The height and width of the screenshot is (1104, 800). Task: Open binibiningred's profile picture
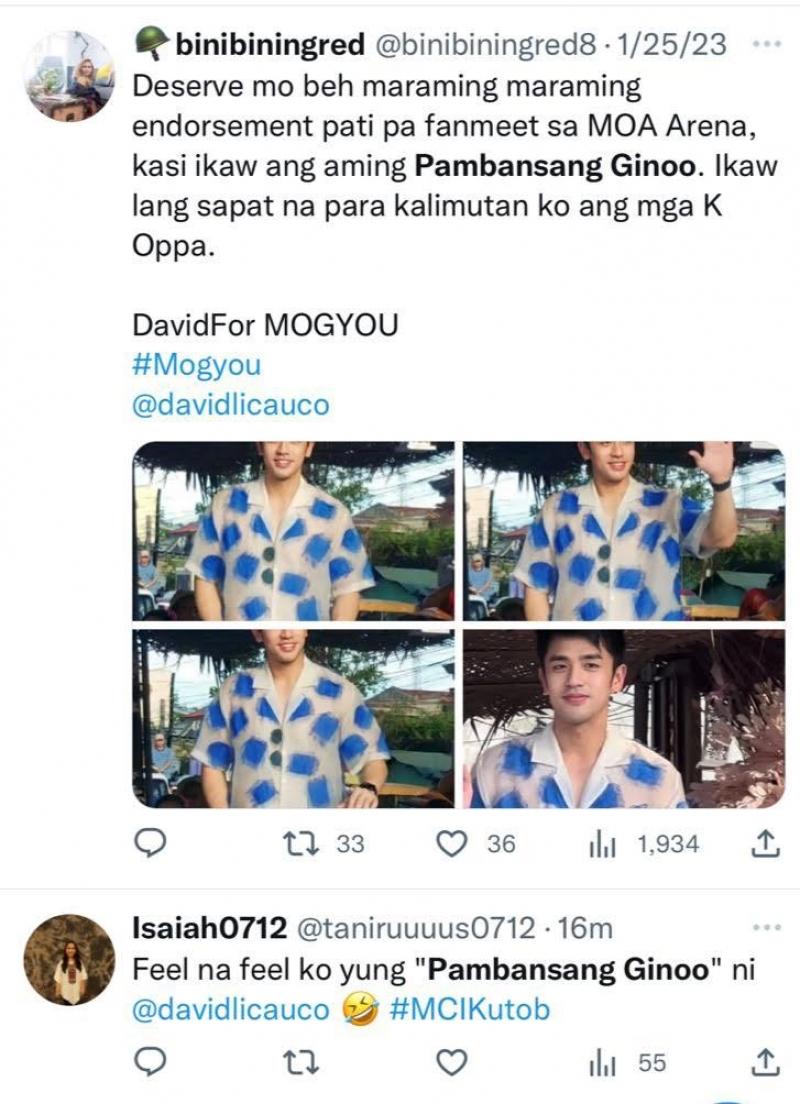point(69,75)
